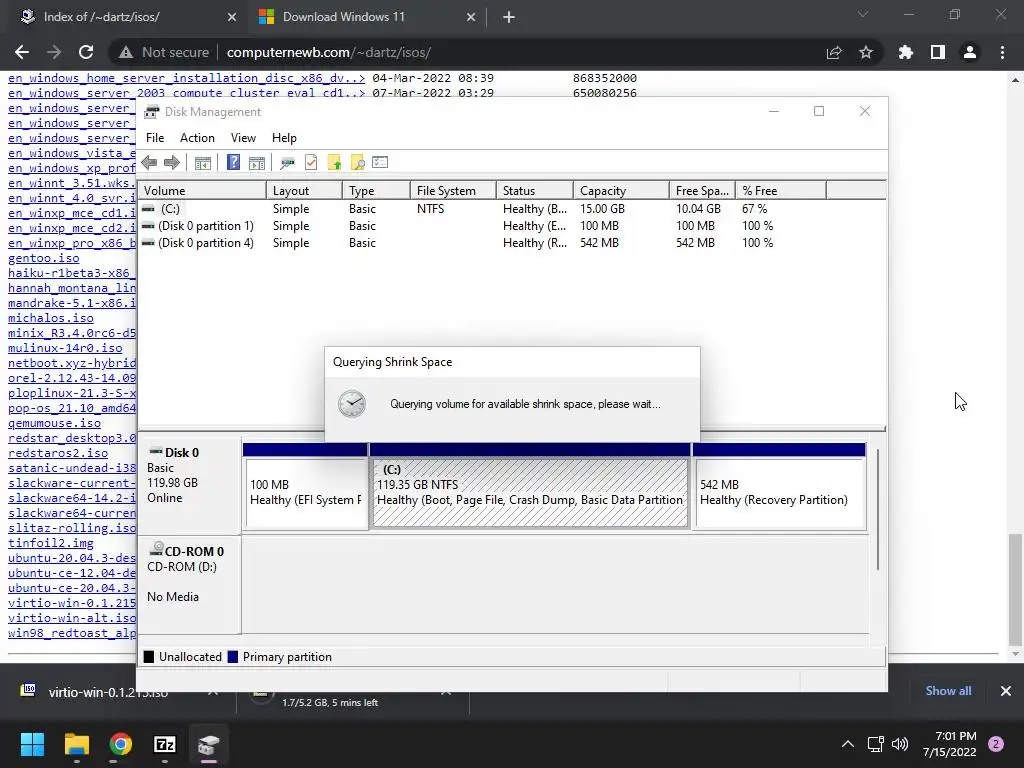Click the Disk Management title bar icon
Image resolution: width=1024 pixels, height=768 pixels.
(152, 112)
